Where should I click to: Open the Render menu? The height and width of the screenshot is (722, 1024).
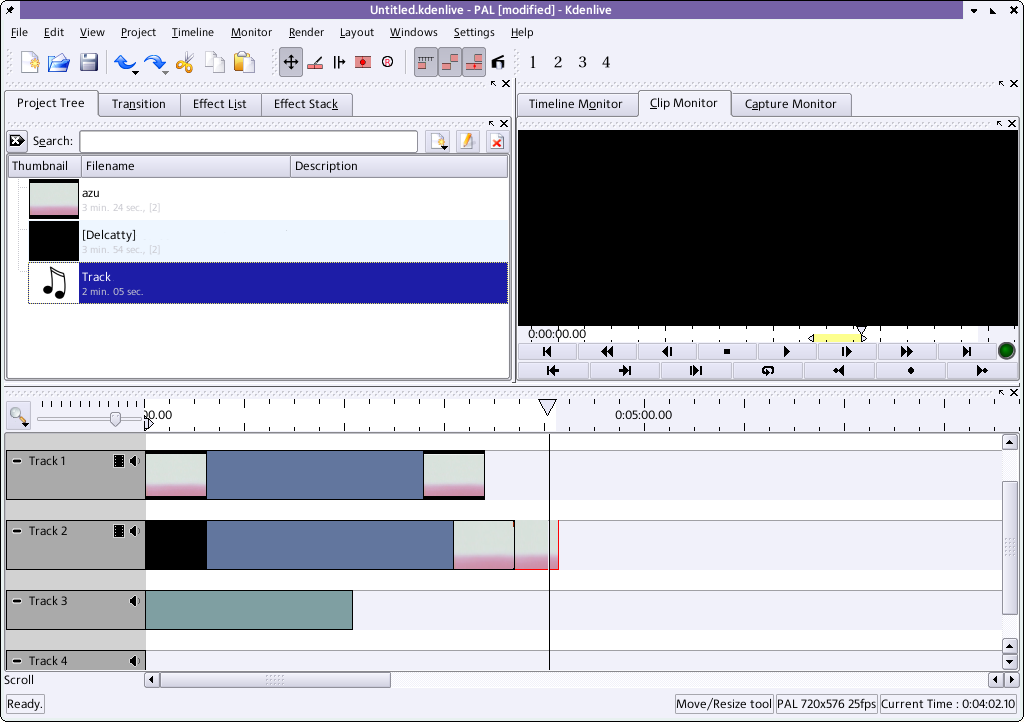306,32
